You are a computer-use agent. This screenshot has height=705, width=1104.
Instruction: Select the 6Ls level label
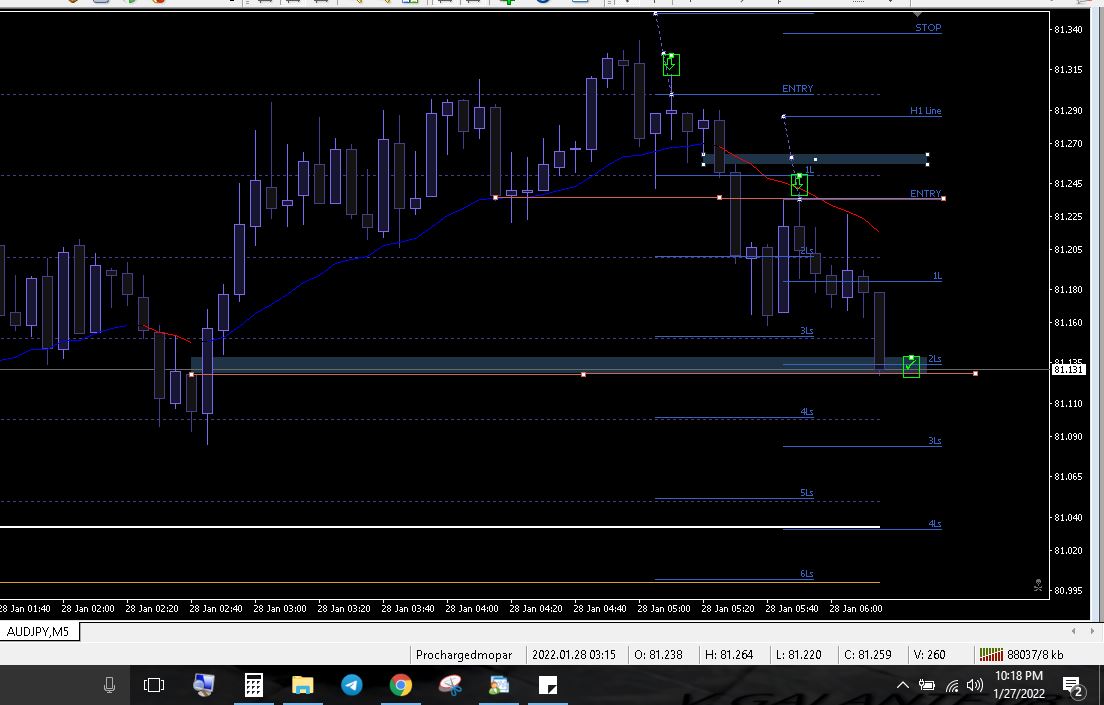[806, 573]
